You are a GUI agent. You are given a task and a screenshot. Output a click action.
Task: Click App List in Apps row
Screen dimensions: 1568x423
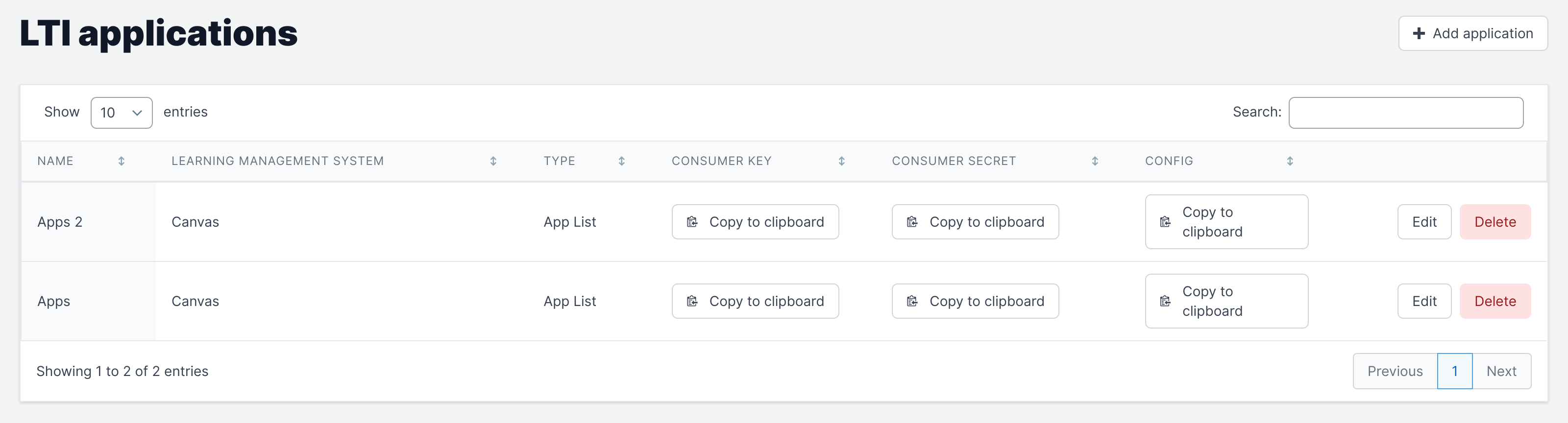point(570,301)
